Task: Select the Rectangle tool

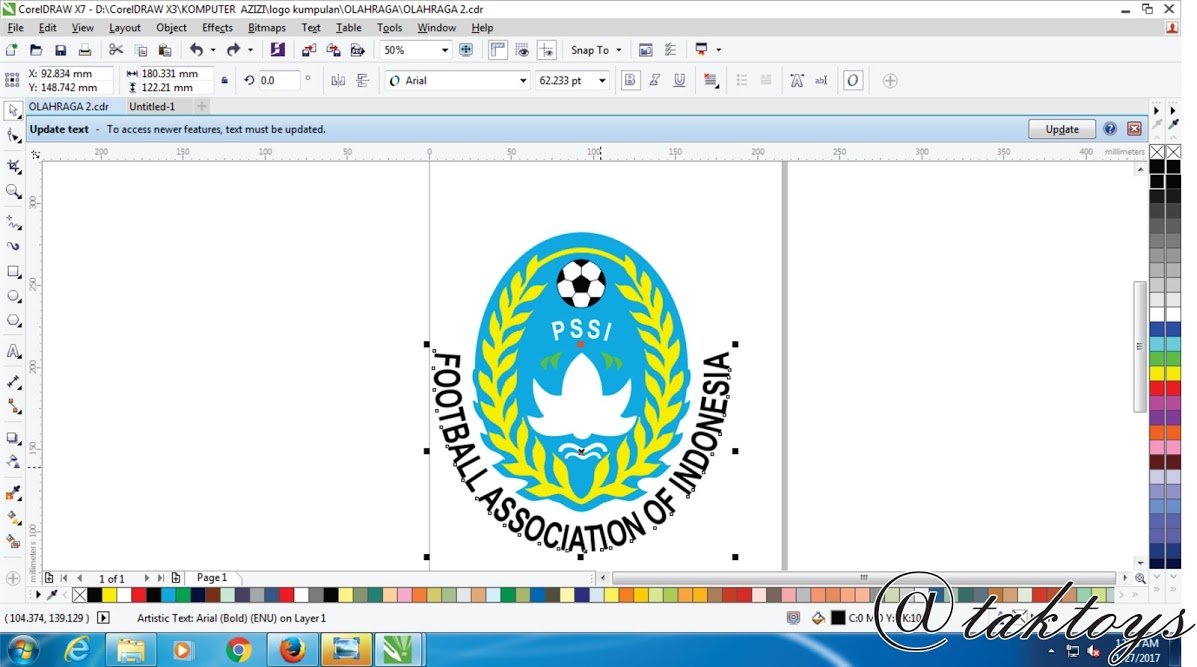Action: (x=13, y=272)
